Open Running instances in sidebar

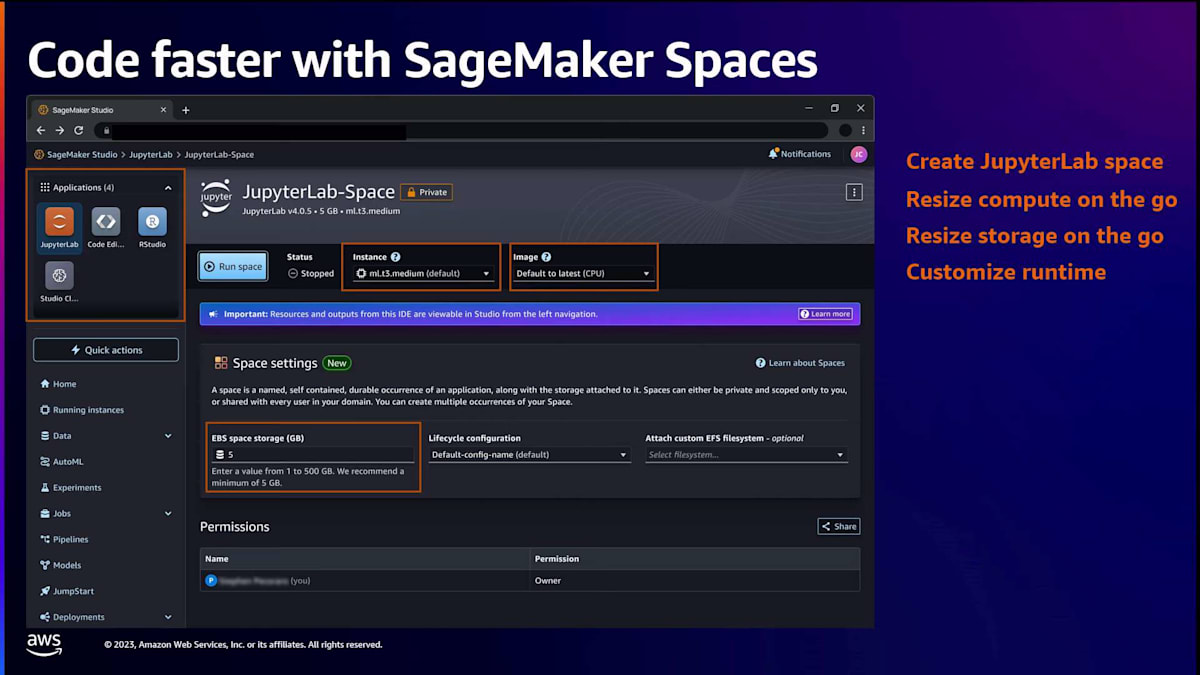[x=82, y=410]
